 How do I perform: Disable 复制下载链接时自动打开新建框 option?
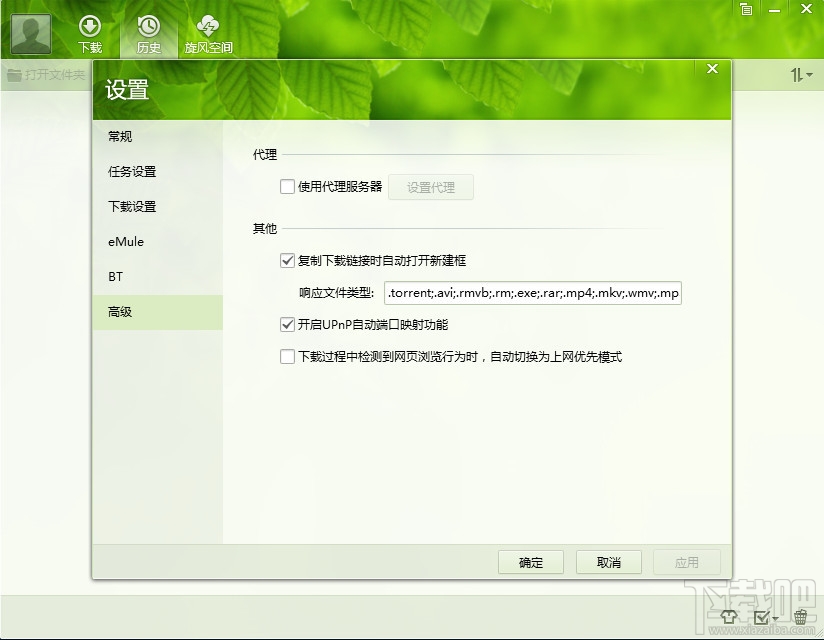[286, 260]
